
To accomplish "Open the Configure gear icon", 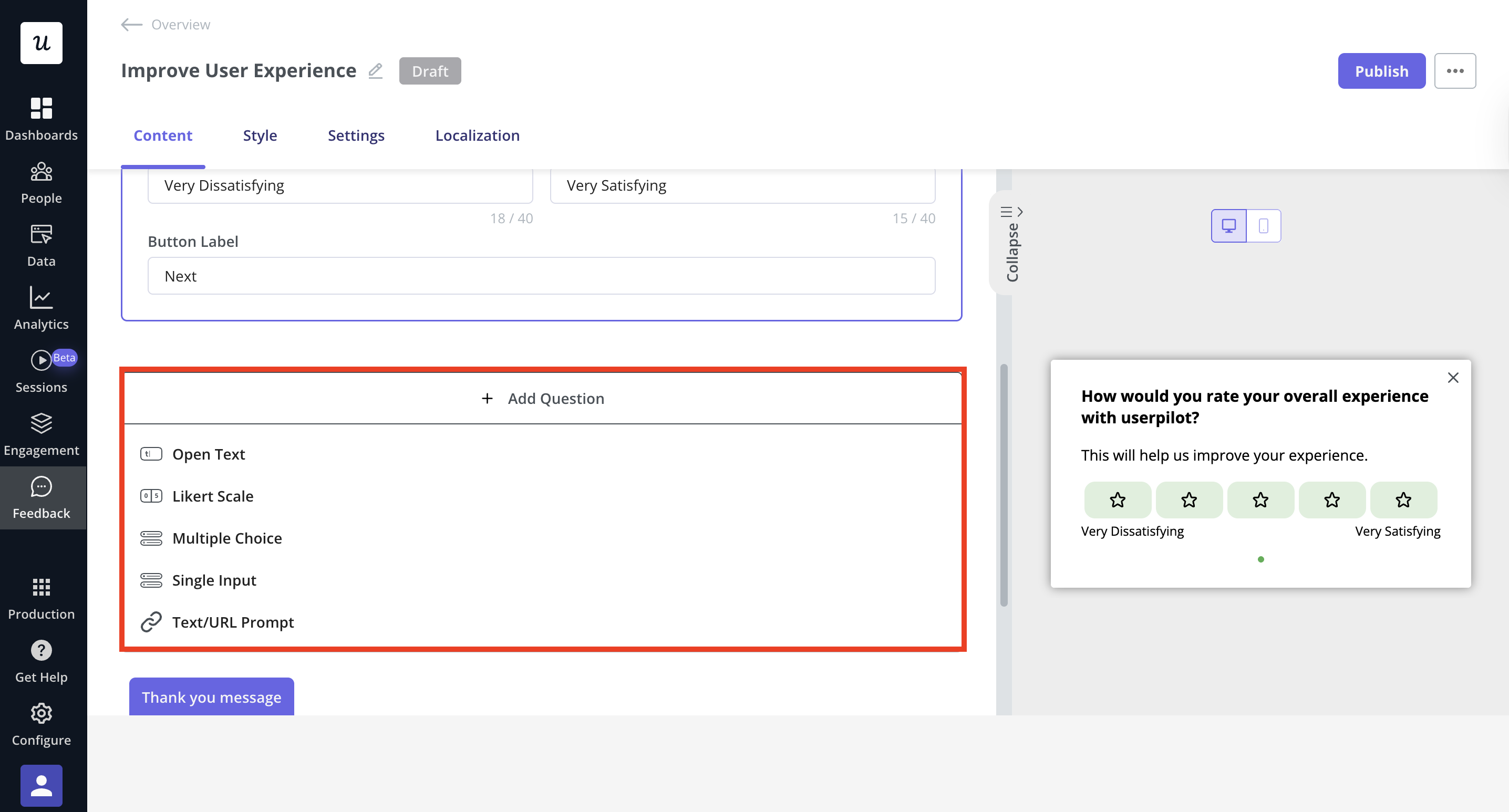I will click(x=41, y=713).
